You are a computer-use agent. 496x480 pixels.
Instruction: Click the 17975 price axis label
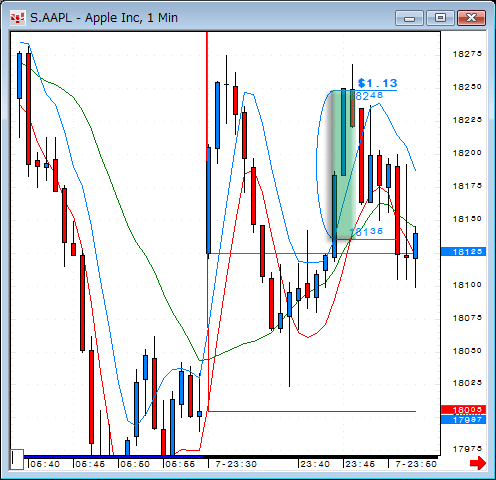pos(467,449)
